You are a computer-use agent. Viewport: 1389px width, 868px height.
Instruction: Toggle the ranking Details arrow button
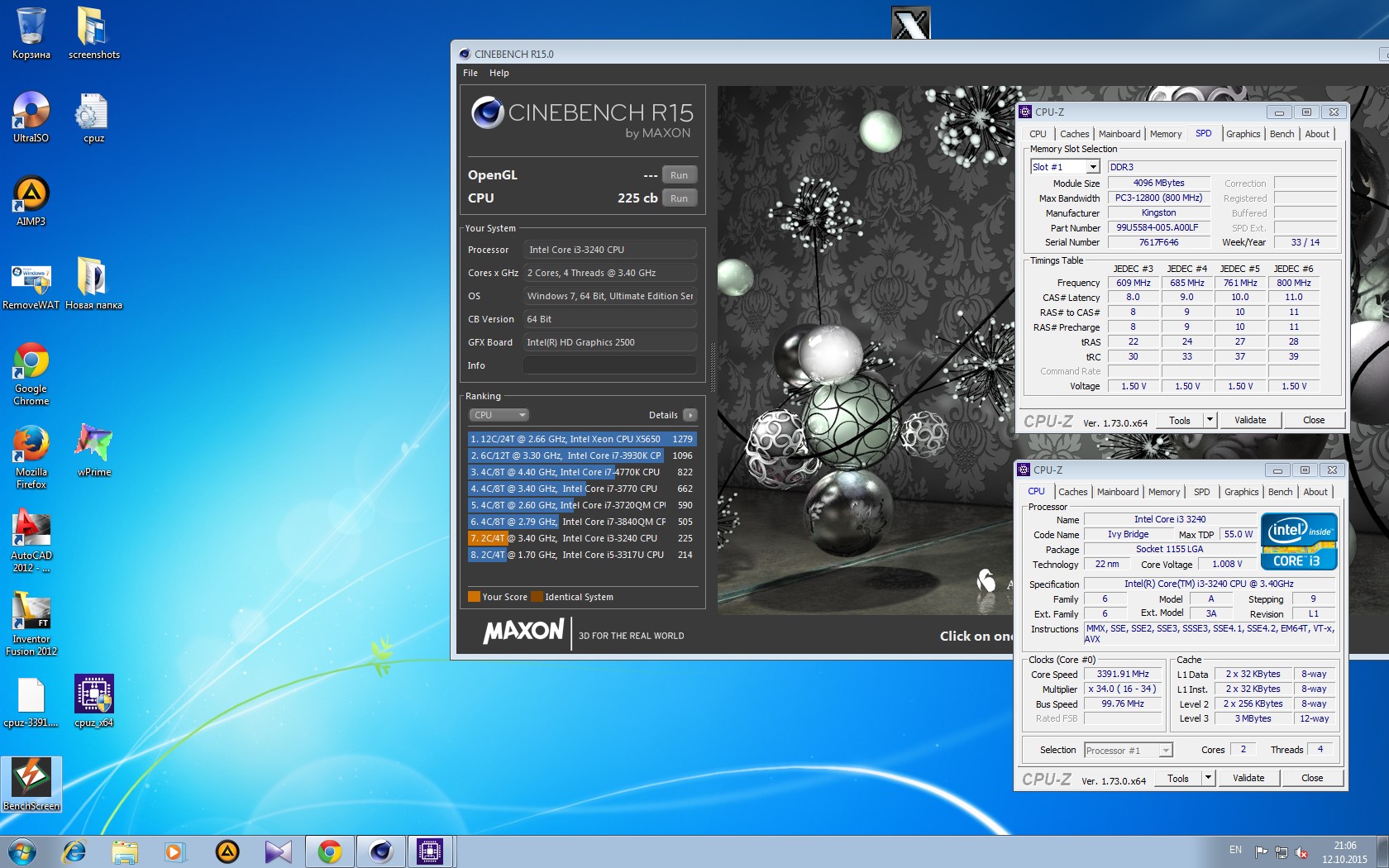690,415
